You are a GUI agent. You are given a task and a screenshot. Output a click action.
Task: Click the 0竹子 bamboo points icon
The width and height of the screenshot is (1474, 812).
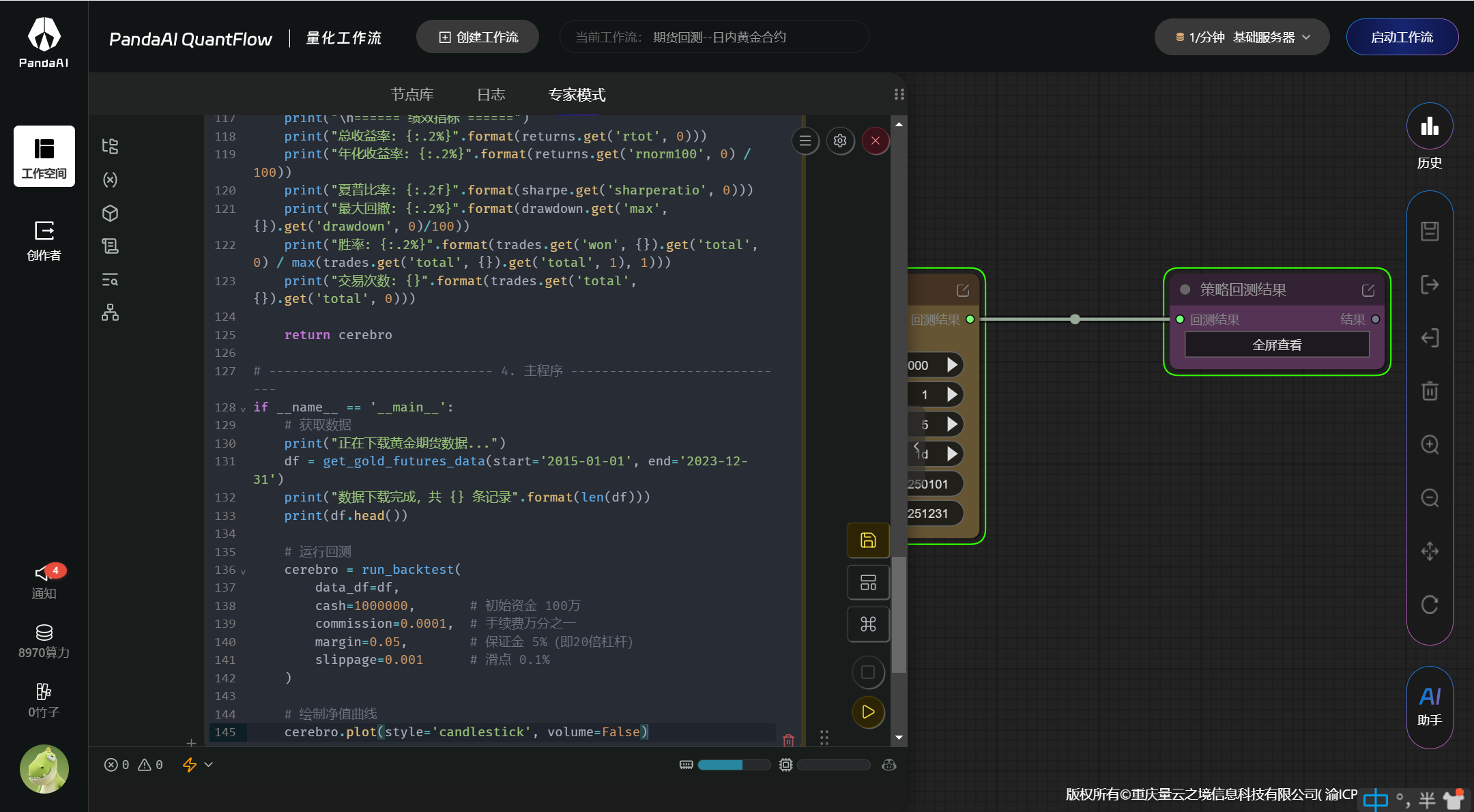coord(44,700)
